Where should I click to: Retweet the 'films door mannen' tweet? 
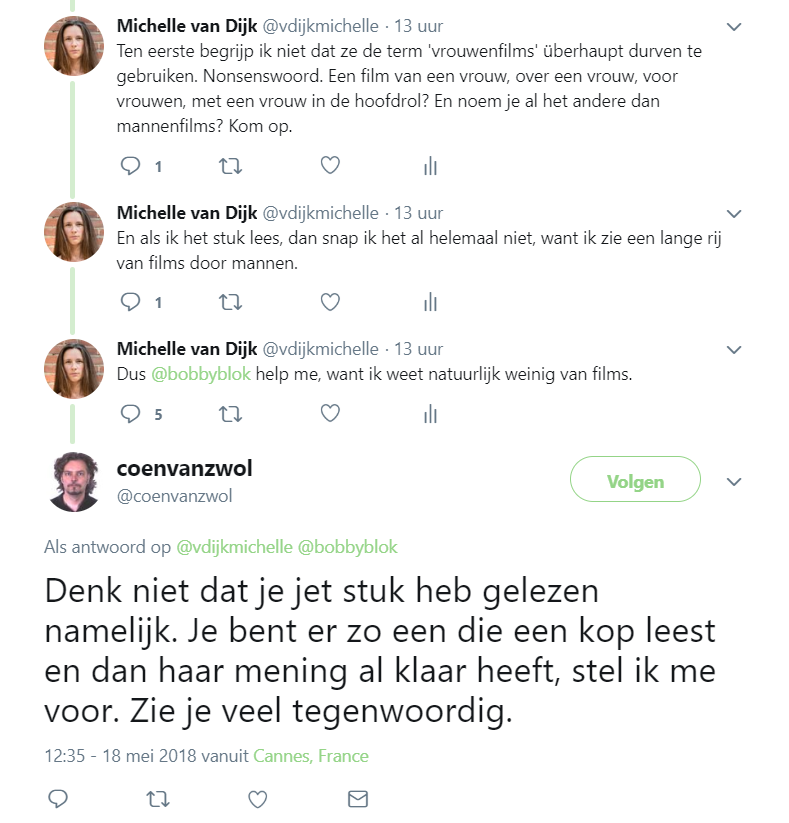(x=230, y=302)
